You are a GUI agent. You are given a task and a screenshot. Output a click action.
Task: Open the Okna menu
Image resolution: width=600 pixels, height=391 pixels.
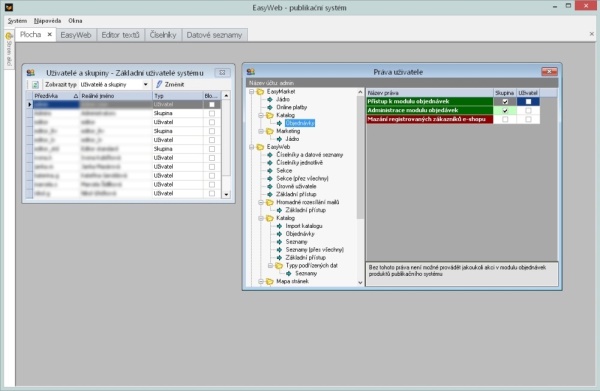tap(75, 21)
